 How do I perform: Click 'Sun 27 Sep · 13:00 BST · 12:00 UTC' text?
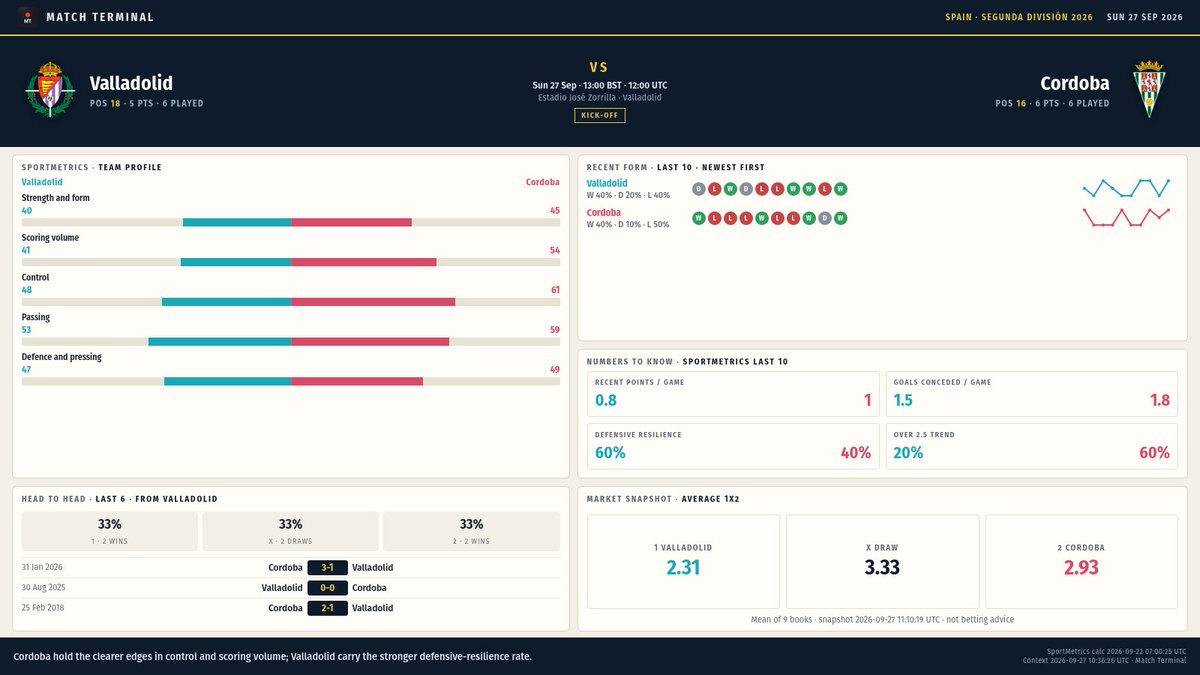pyautogui.click(x=600, y=85)
